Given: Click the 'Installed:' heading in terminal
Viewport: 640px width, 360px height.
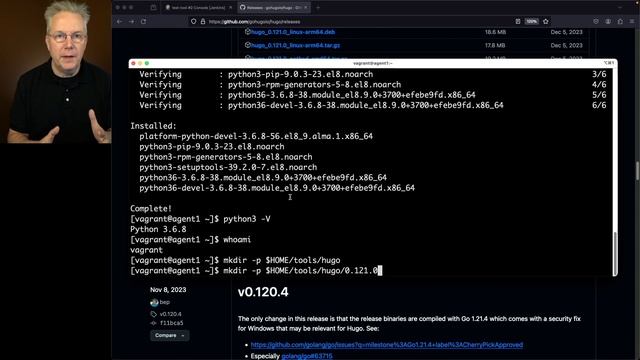Looking at the screenshot, I should coord(153,126).
